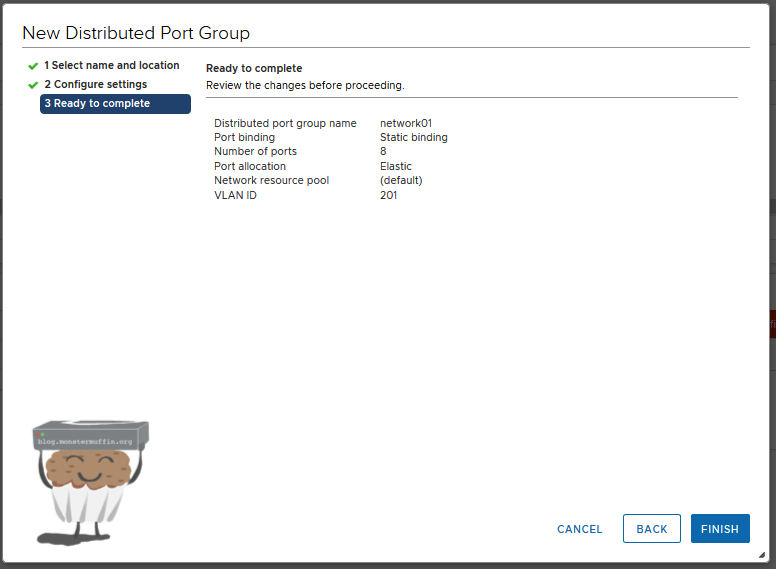Click green checkmark beside Select name and location
The width and height of the screenshot is (776, 569).
tap(33, 66)
